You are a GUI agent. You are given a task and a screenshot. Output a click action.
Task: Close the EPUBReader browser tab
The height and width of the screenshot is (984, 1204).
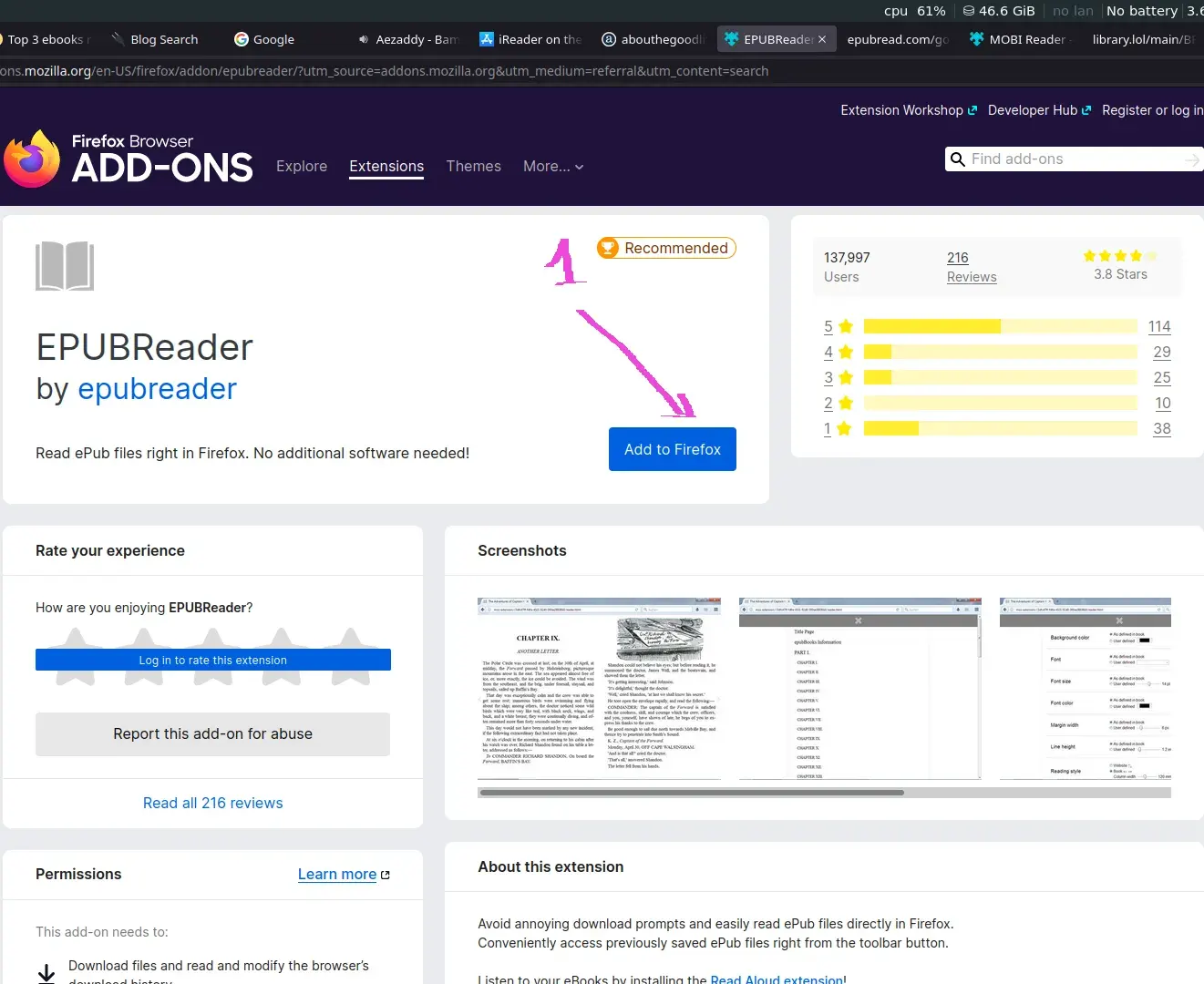click(822, 39)
